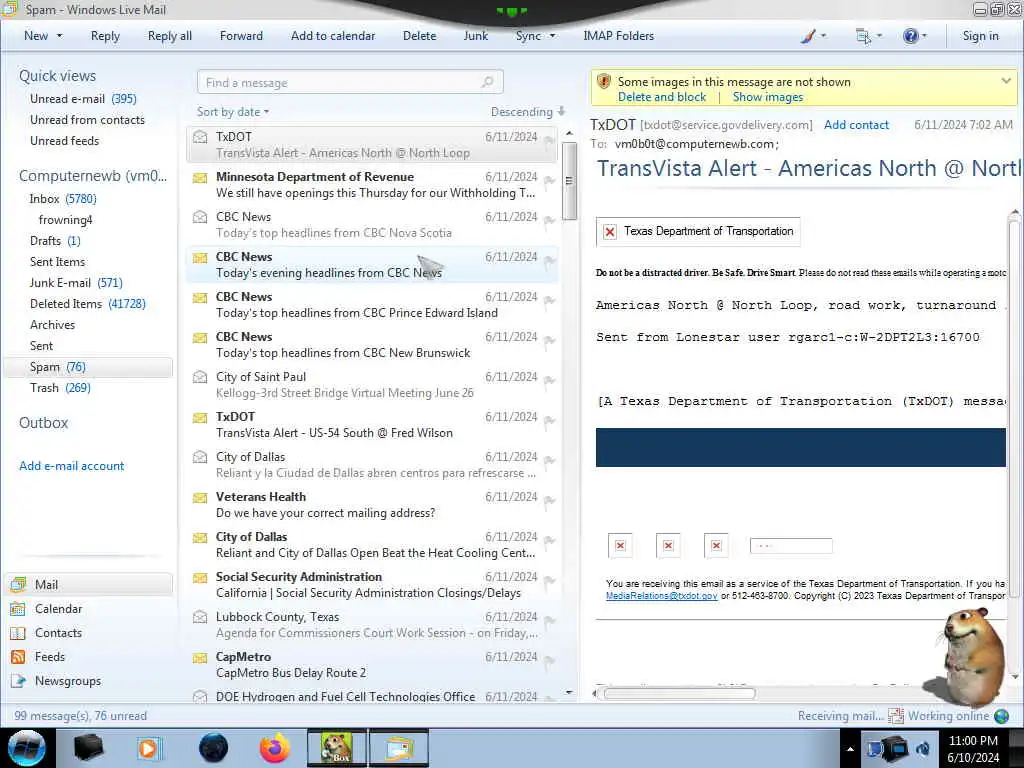This screenshot has width=1024, height=768.
Task: Toggle the flag on City of Saint Paul email
Action: [x=549, y=380]
